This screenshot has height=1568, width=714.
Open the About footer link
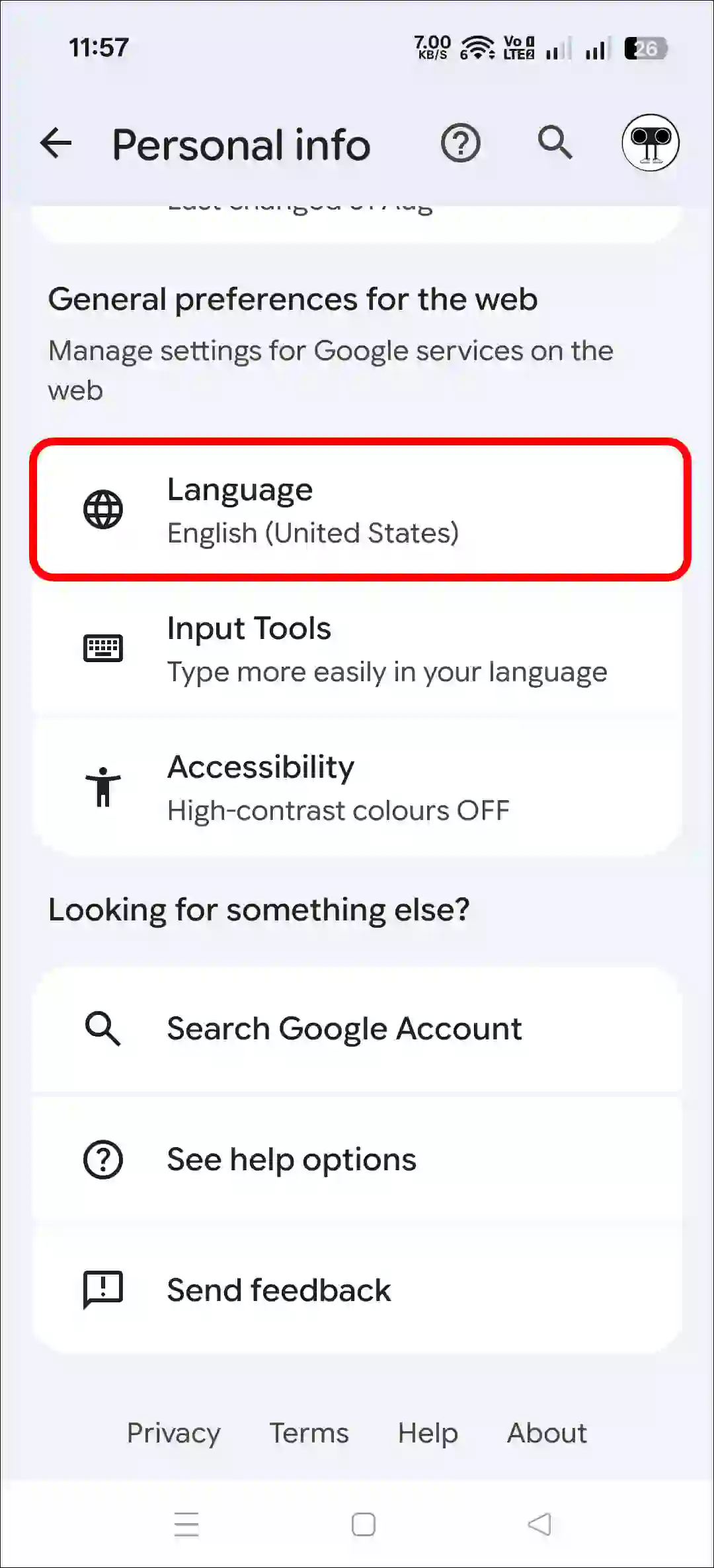click(x=547, y=1433)
